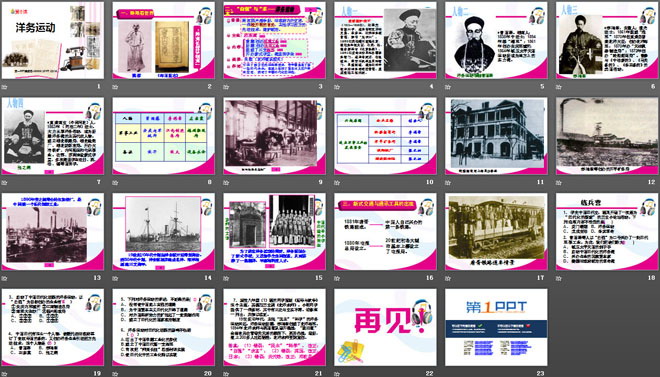Click animation star under slide 20

[115, 374]
